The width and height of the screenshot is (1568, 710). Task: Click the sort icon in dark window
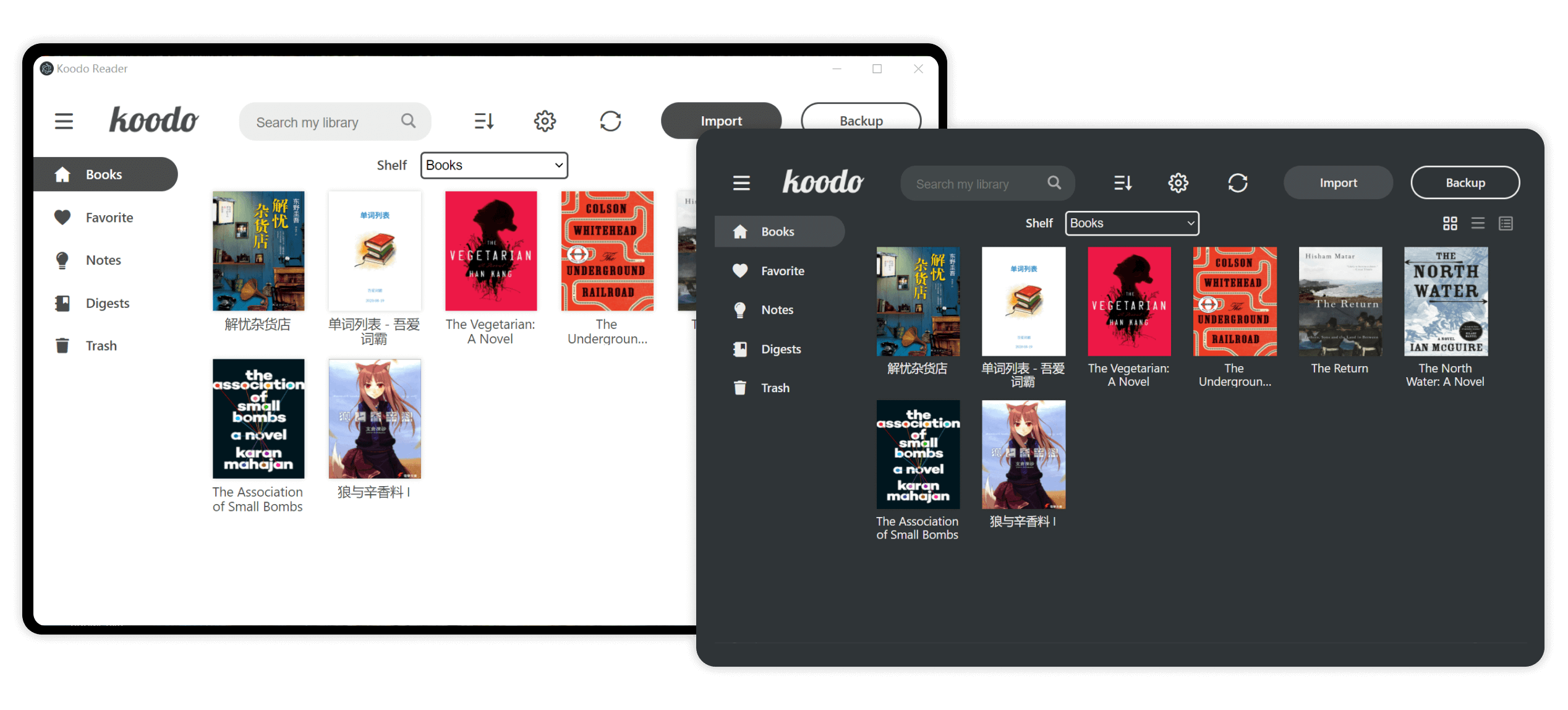pyautogui.click(x=1122, y=183)
